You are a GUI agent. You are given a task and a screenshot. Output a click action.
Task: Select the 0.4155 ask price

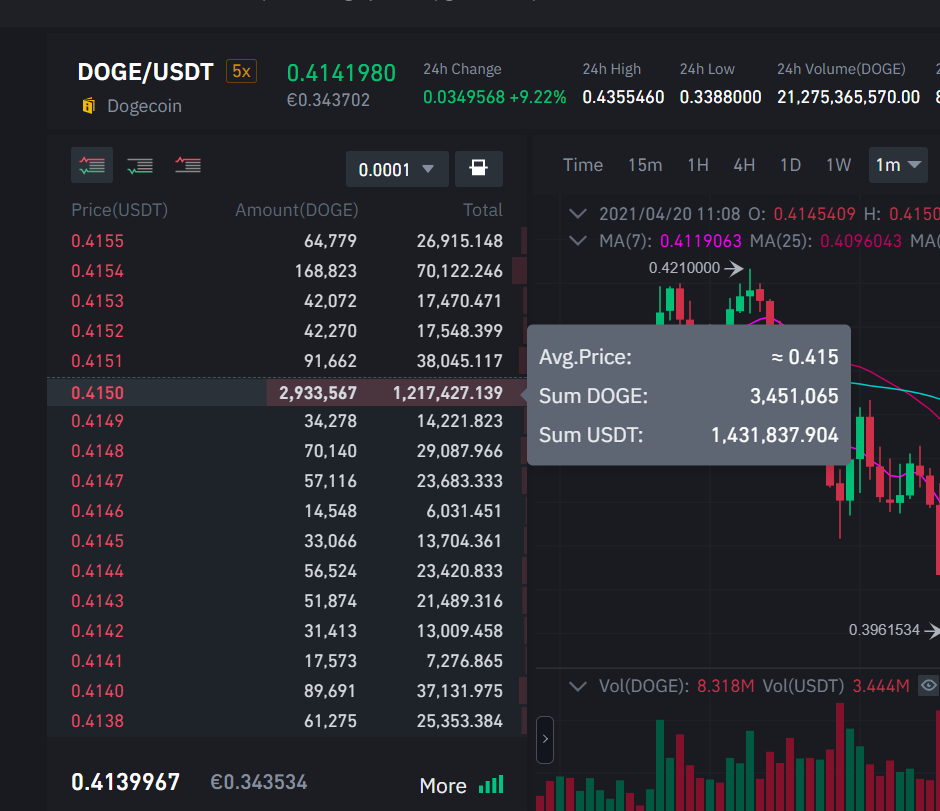point(97,241)
